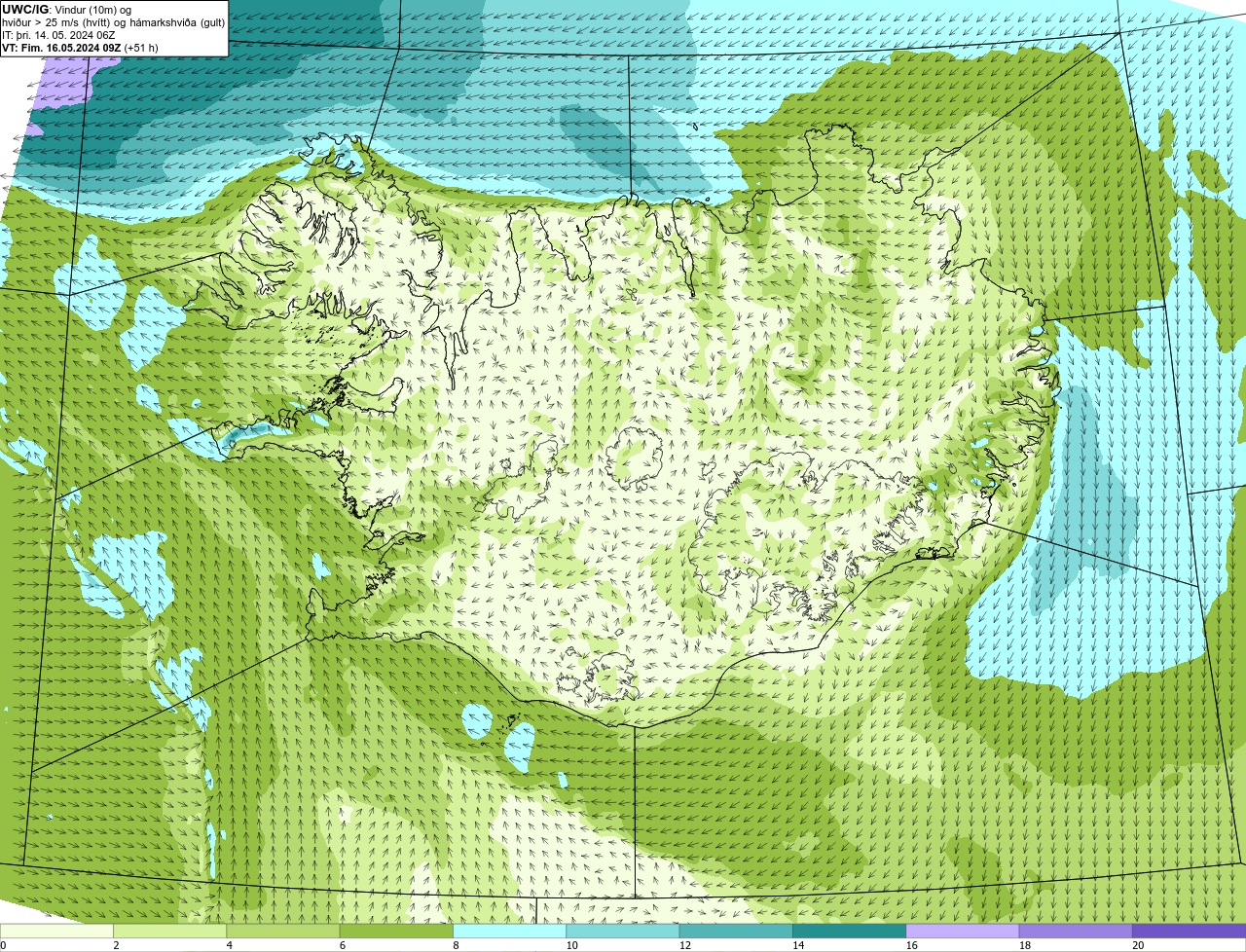Click the legend scale label "20"

(x=1138, y=945)
